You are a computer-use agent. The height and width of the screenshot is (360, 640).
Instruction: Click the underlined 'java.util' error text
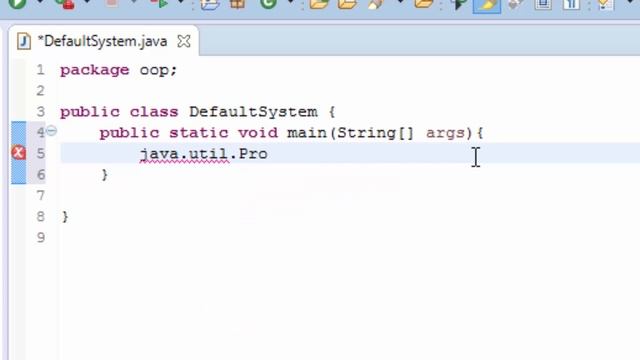coord(184,154)
